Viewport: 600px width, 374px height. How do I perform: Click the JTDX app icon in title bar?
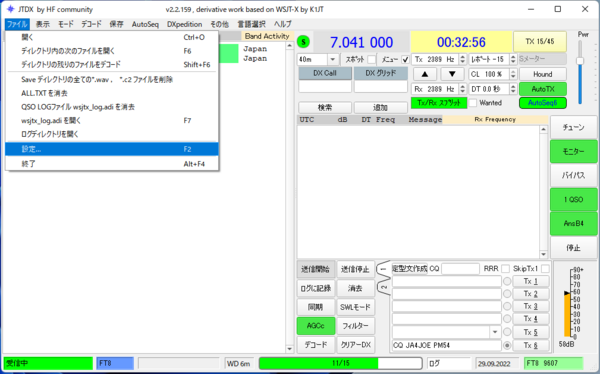[10, 9]
